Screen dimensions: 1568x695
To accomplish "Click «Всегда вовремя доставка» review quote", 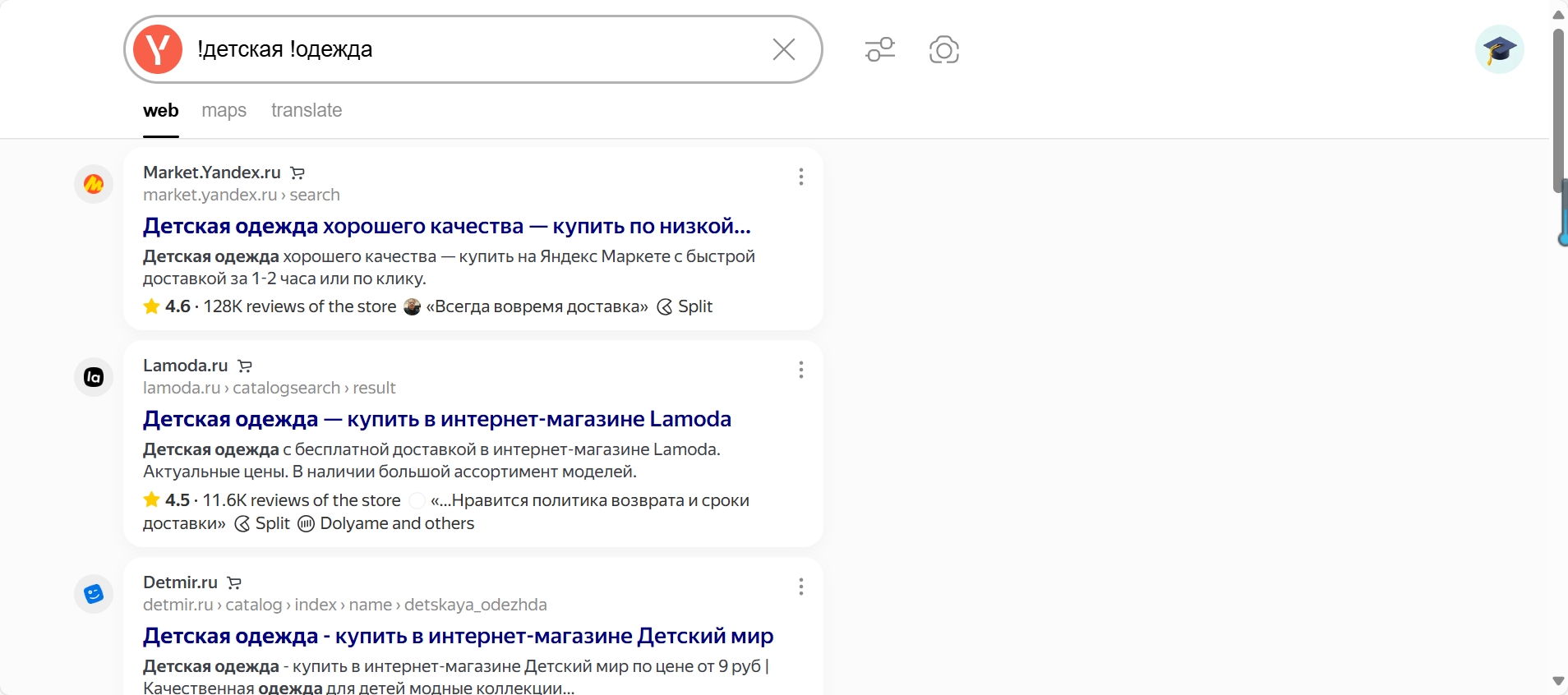I will (537, 306).
